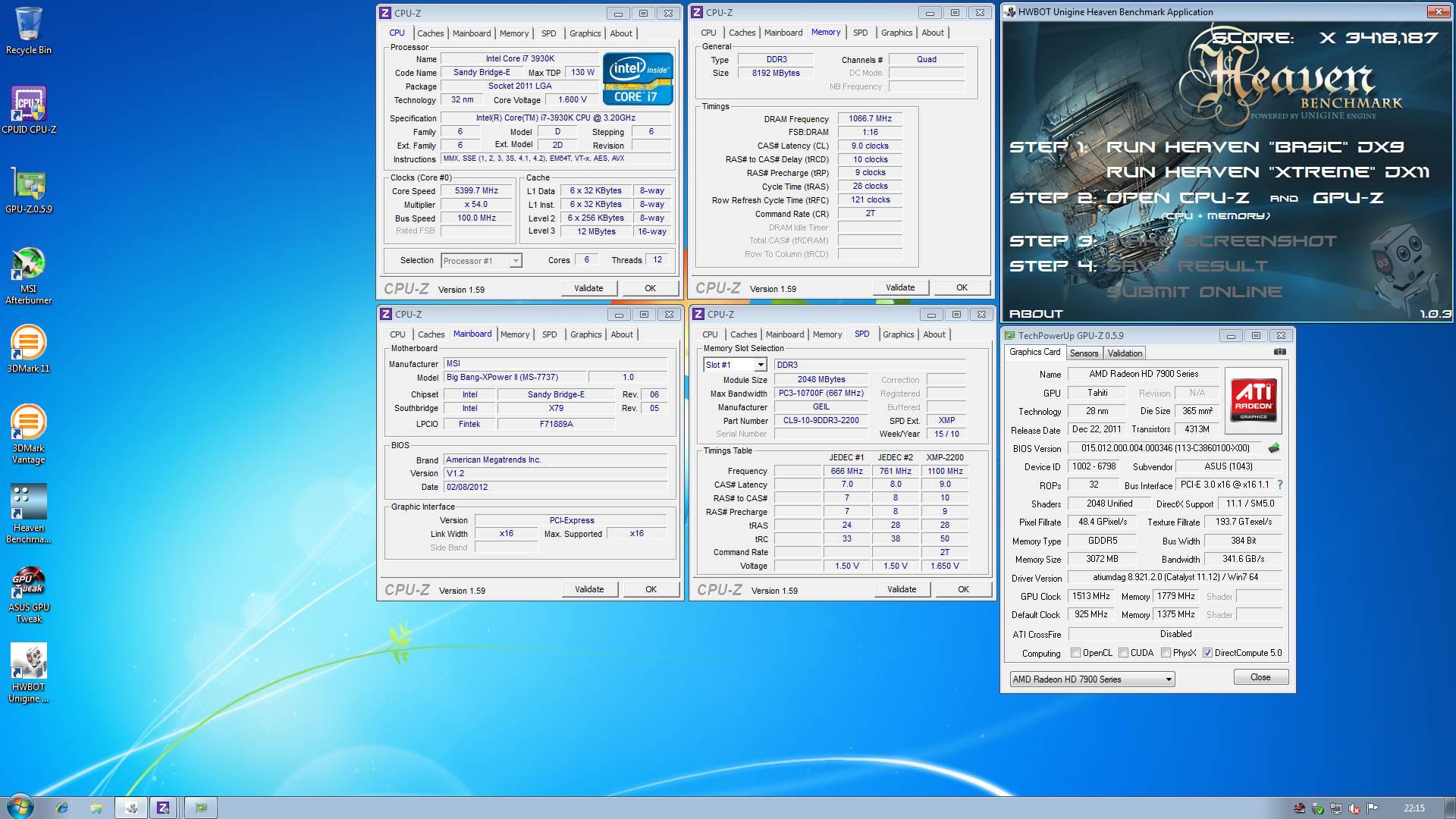1456x819 pixels.
Task: Click the Close button in GPU-Z
Action: tap(1260, 677)
